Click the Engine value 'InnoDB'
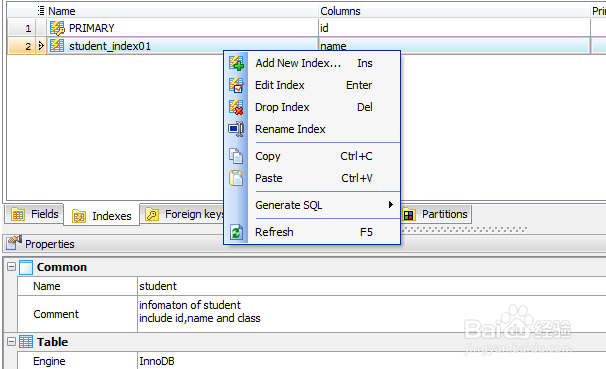Viewport: 606px width, 369px height. click(x=372, y=361)
